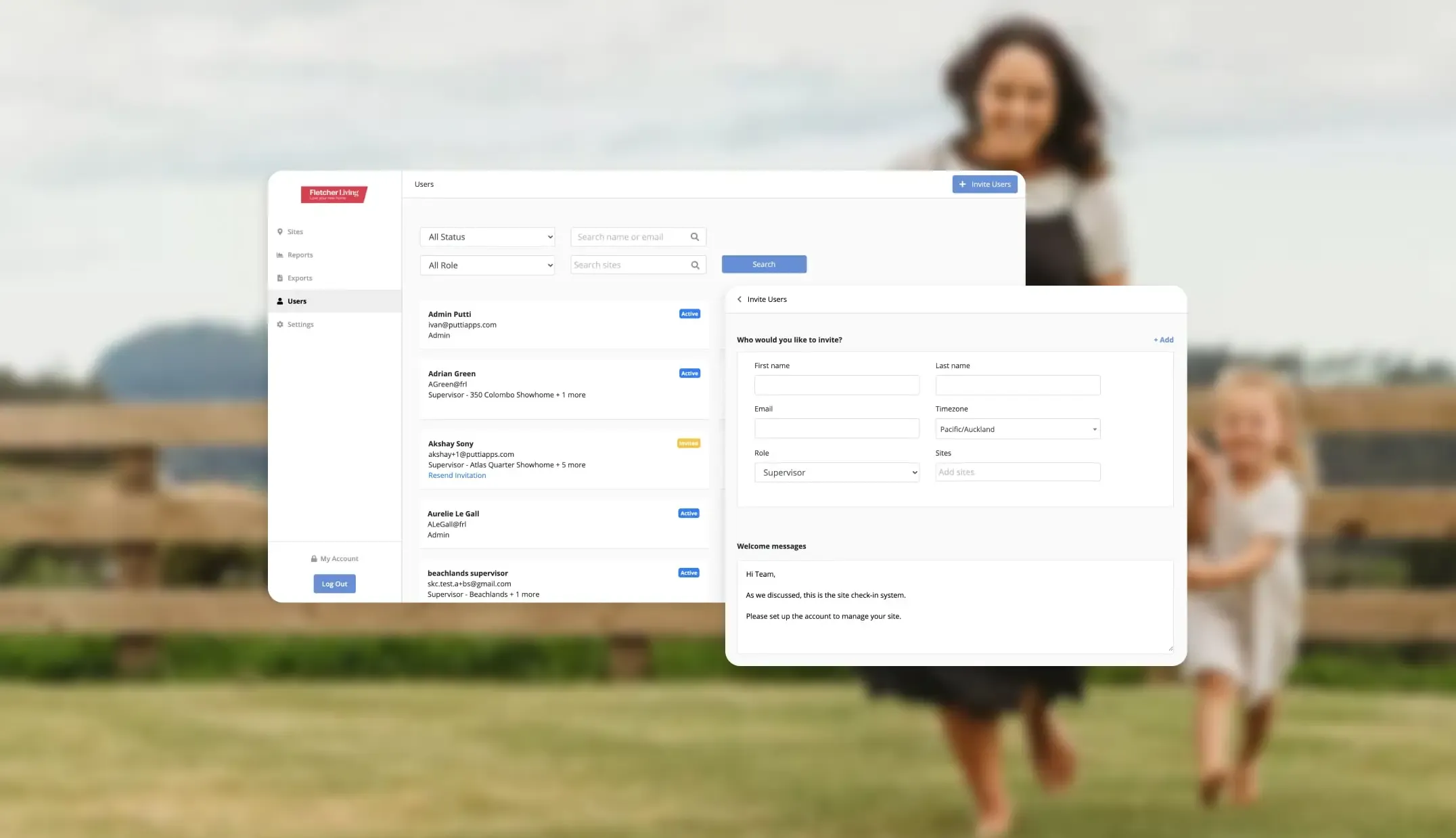Click the Active badge on Adrian Green
The image size is (1456, 838).
click(x=689, y=374)
